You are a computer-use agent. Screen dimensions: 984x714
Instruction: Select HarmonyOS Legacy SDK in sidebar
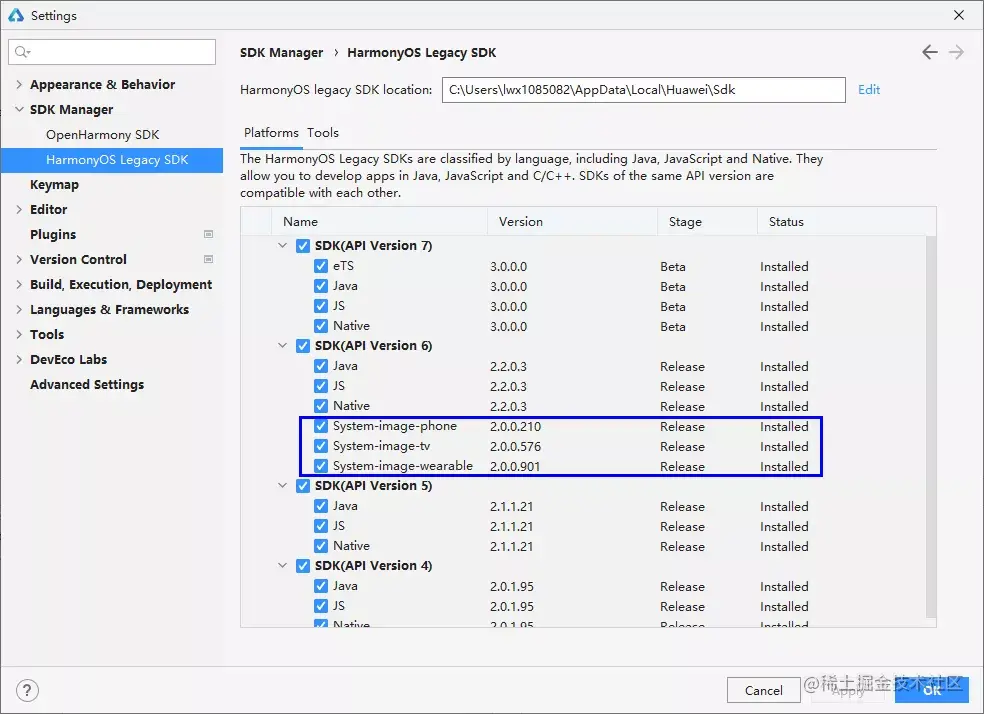pos(112,160)
